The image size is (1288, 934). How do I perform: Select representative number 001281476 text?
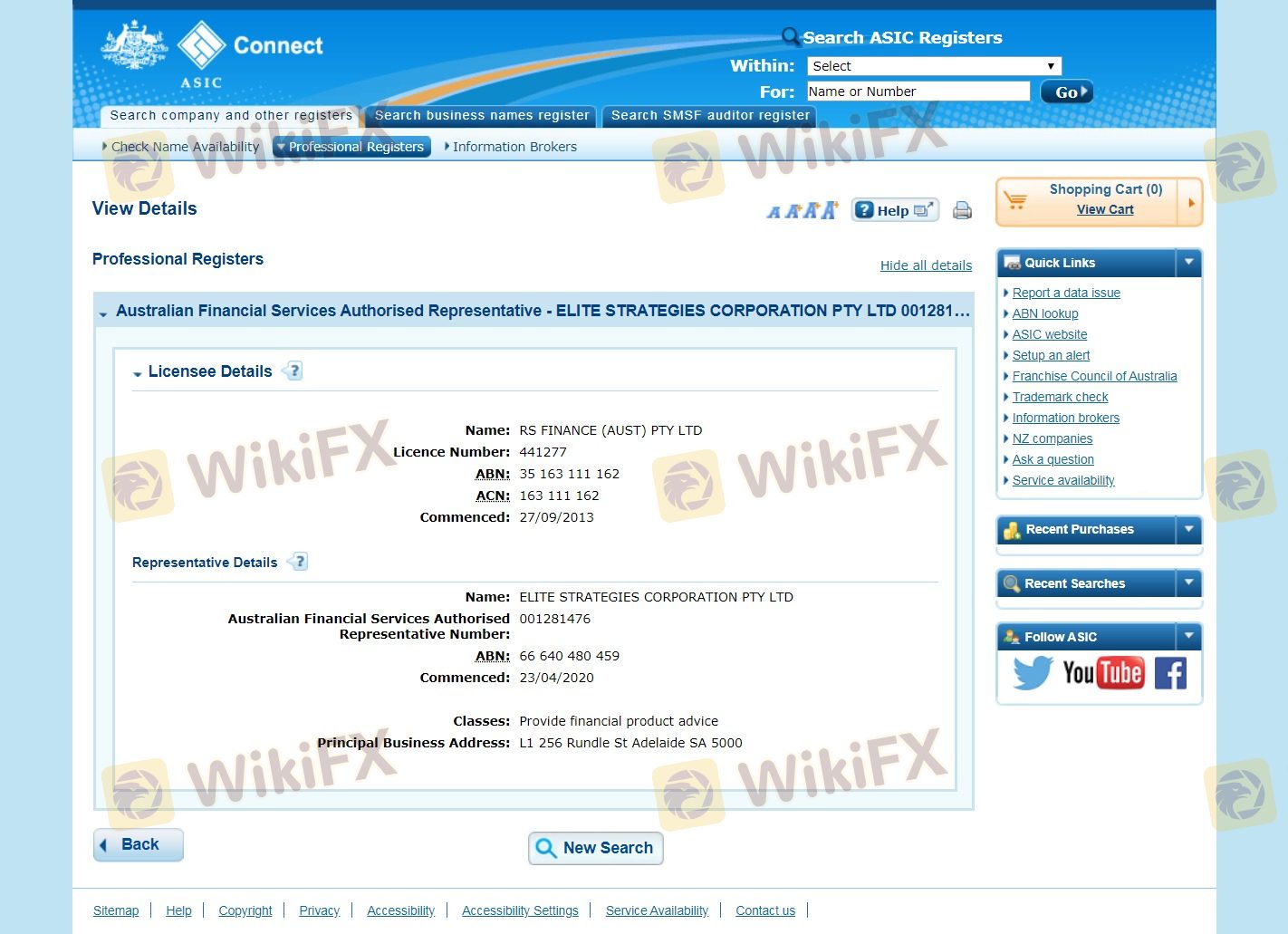pos(554,619)
